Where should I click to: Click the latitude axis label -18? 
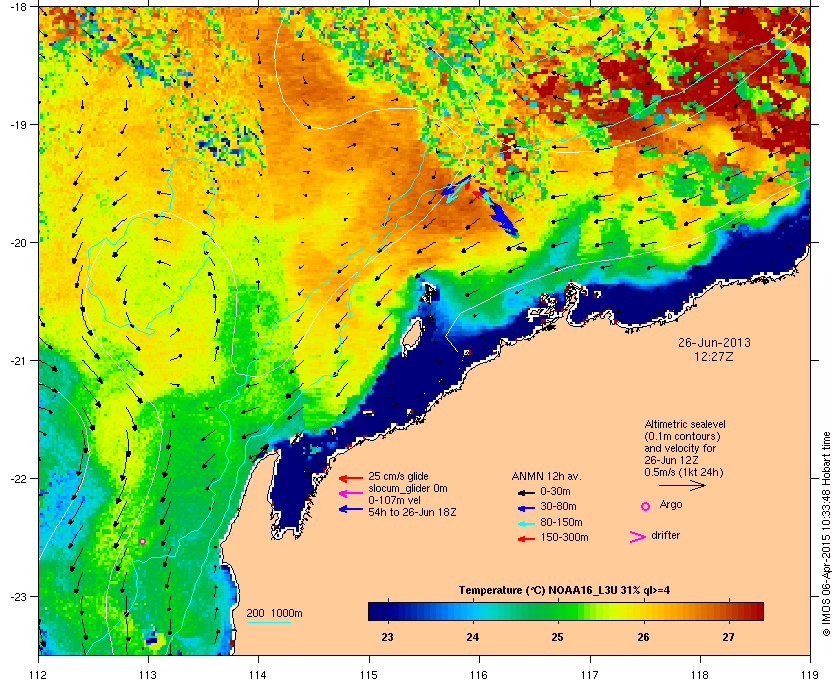coord(18,7)
